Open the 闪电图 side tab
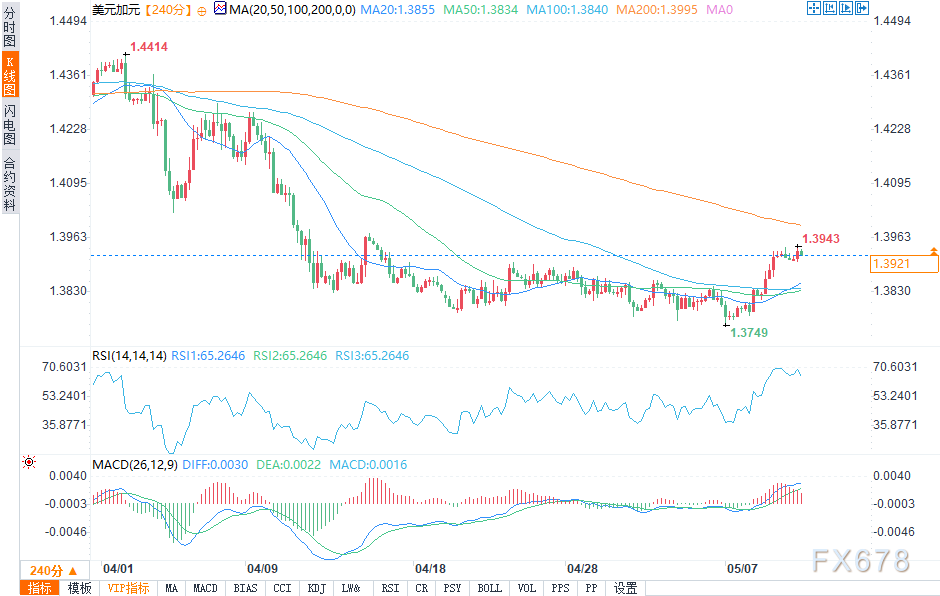The image size is (940, 596). [9, 124]
